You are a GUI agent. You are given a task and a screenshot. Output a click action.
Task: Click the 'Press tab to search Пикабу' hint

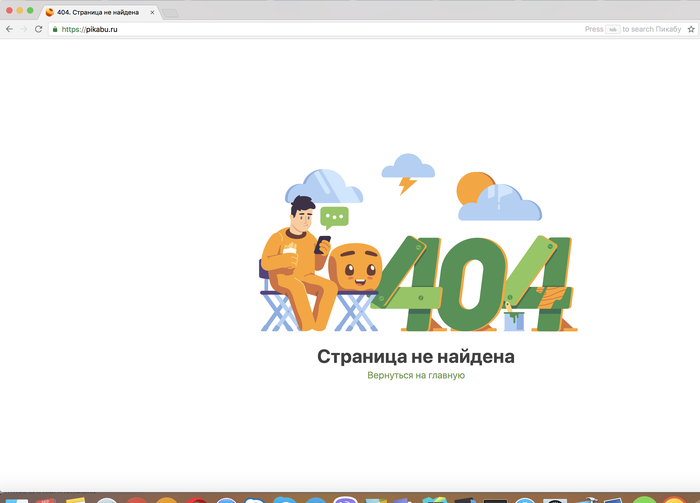[633, 29]
